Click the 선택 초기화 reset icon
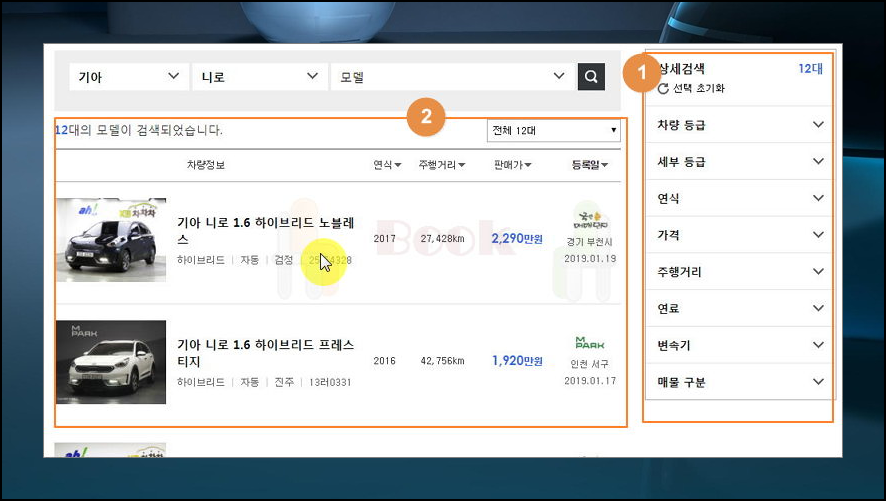The width and height of the screenshot is (886, 501). click(663, 88)
